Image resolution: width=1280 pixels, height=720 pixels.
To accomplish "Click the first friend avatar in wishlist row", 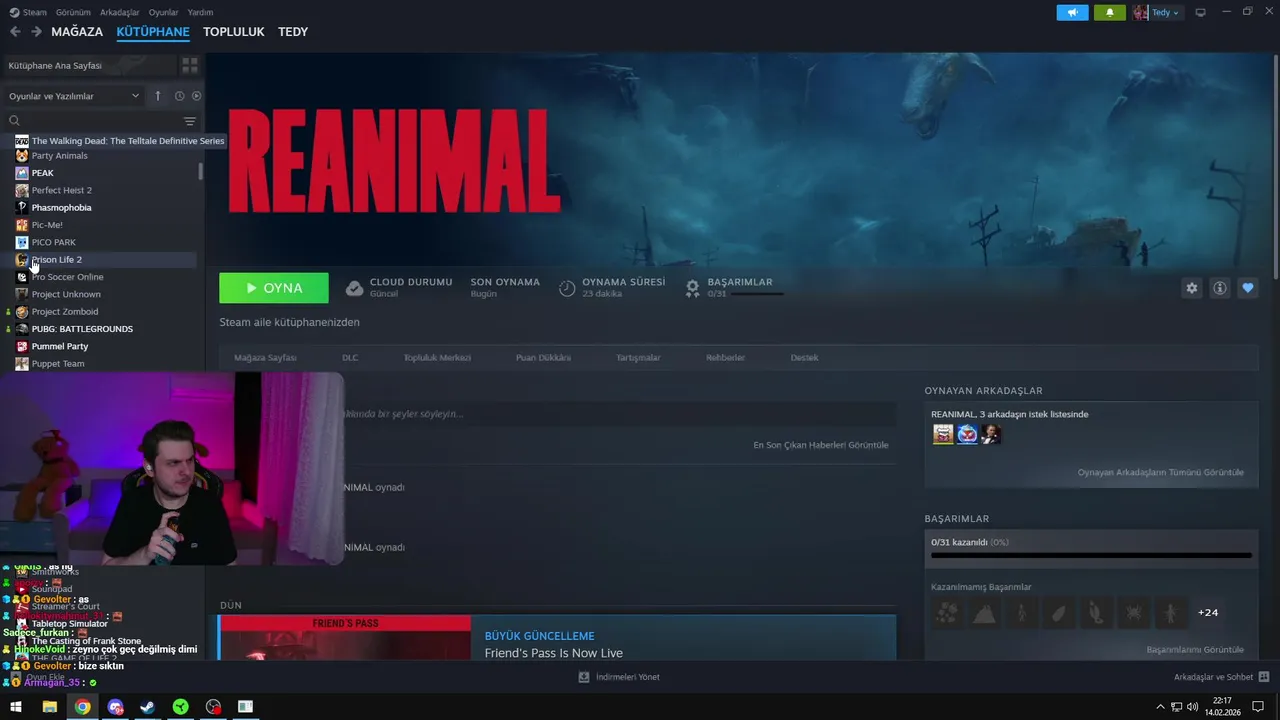I will coord(943,434).
